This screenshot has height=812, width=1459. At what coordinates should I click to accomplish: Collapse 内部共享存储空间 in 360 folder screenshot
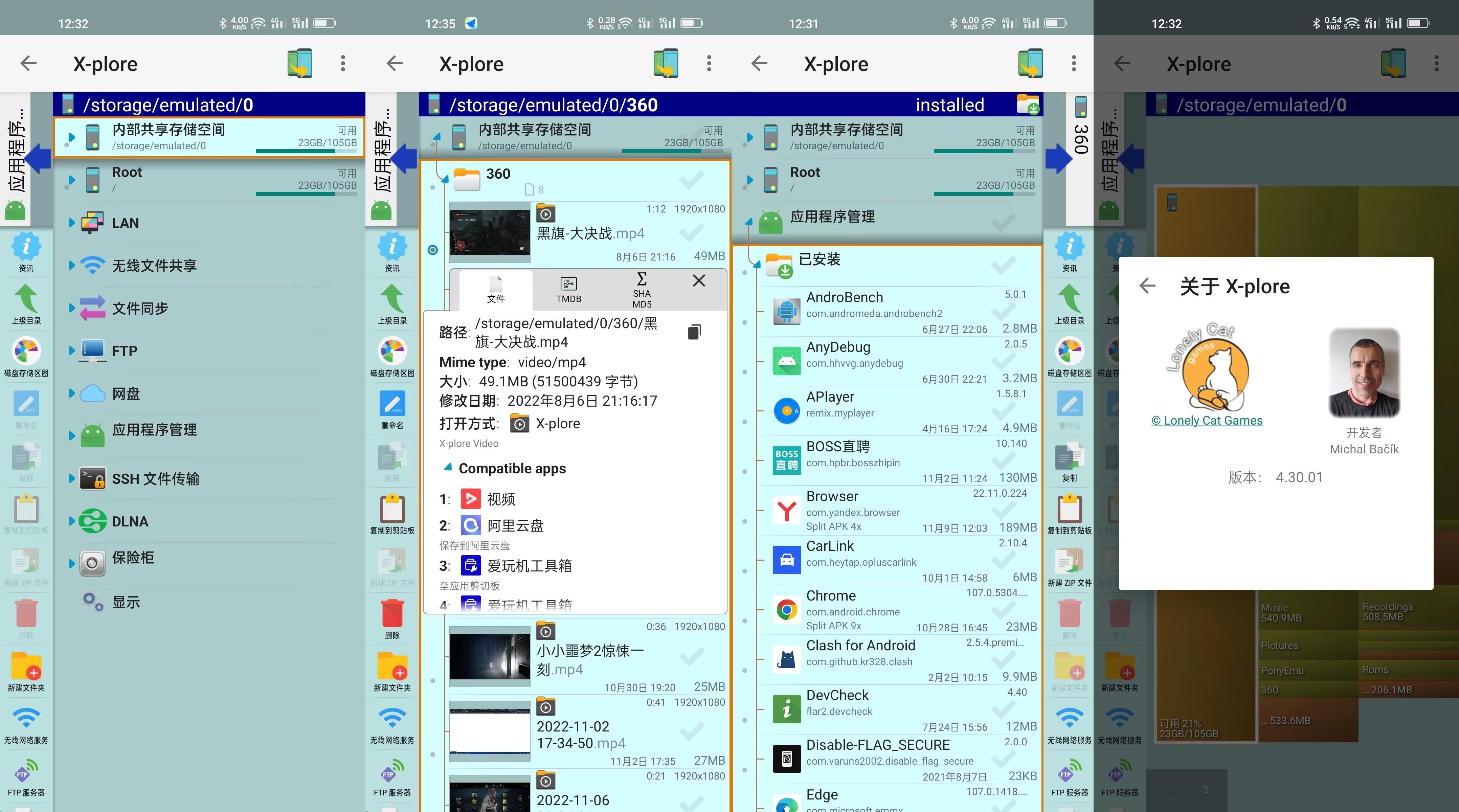pos(437,136)
